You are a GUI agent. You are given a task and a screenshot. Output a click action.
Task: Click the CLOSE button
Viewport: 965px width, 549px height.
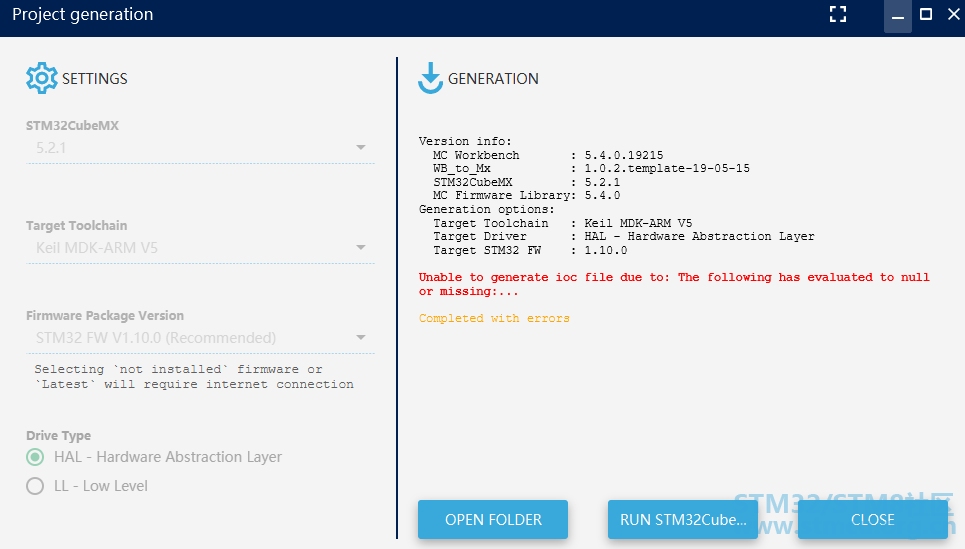873,519
